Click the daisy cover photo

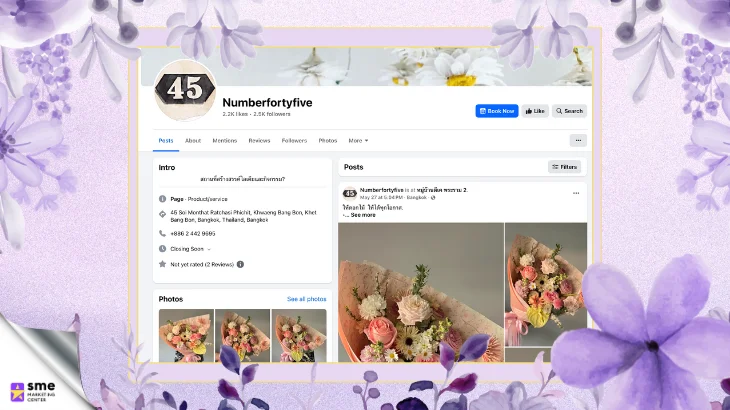click(366, 66)
